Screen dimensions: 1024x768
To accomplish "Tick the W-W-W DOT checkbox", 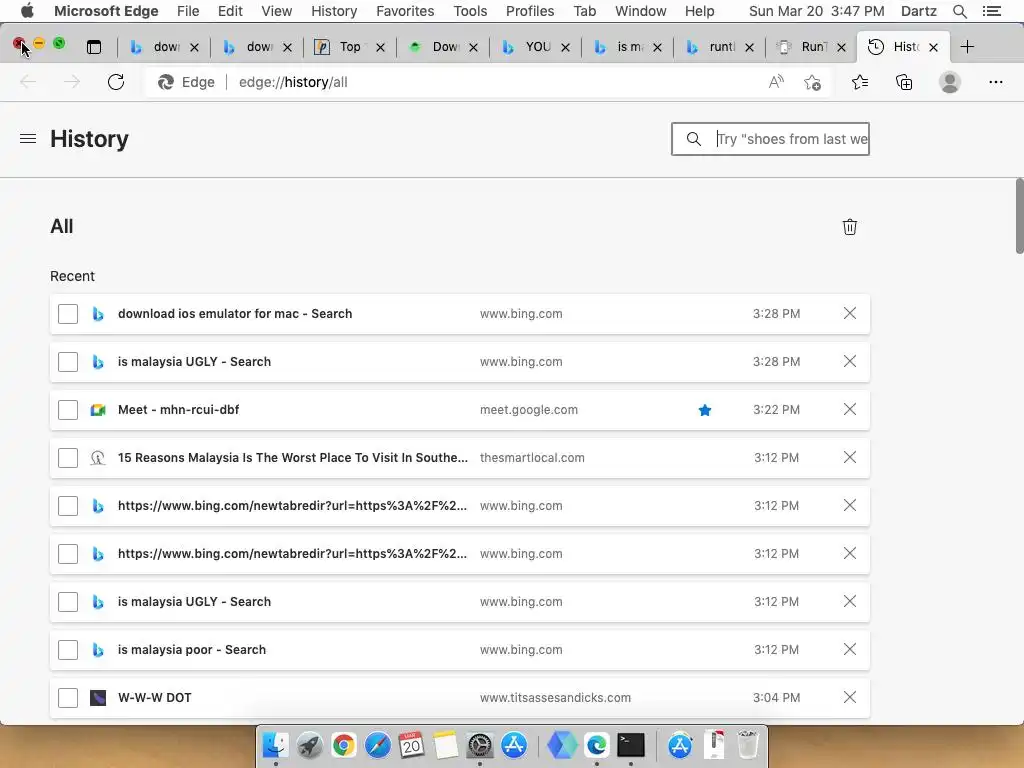I will coord(68,697).
